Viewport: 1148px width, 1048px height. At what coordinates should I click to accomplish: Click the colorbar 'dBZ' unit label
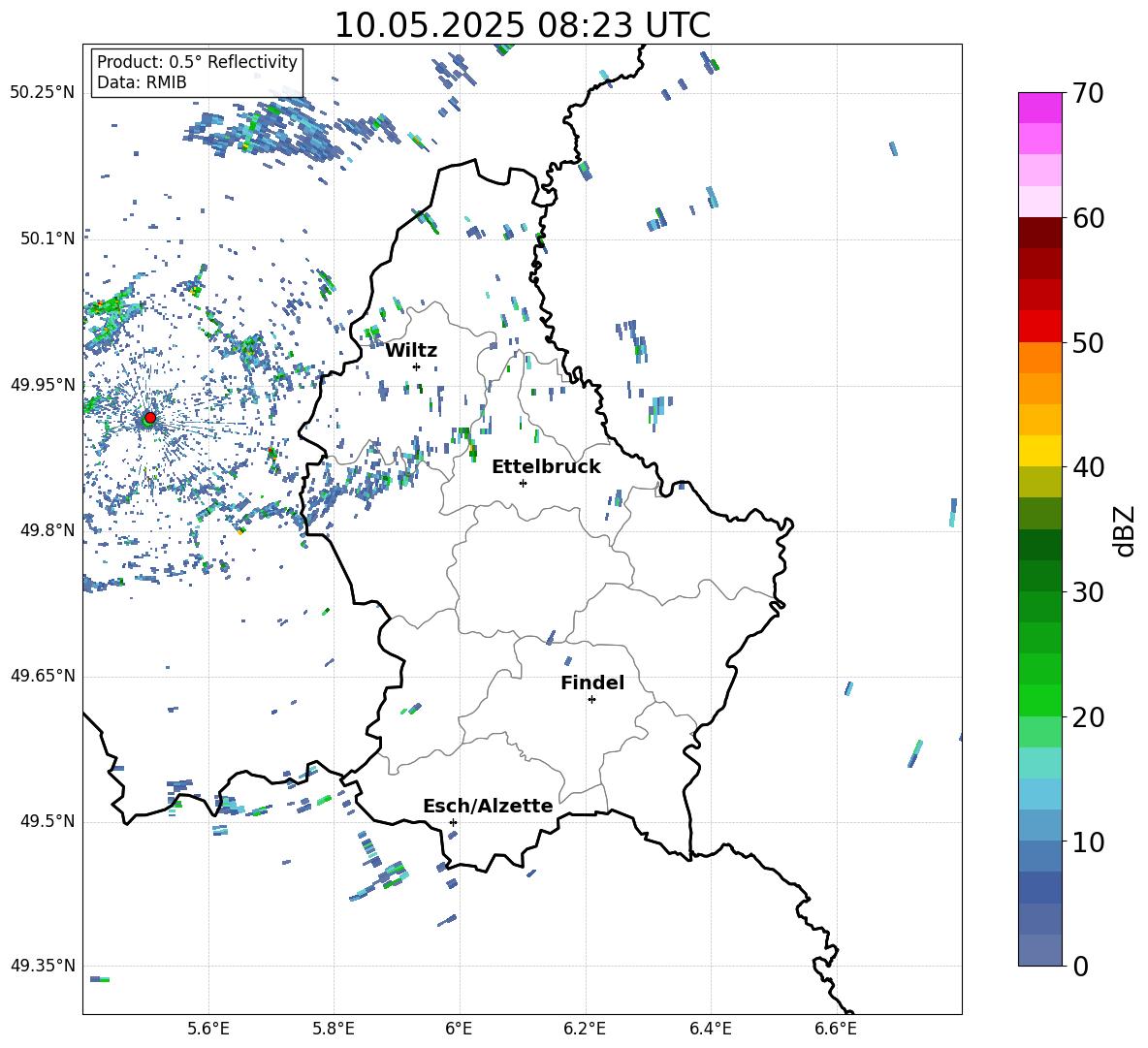pyautogui.click(x=1124, y=530)
